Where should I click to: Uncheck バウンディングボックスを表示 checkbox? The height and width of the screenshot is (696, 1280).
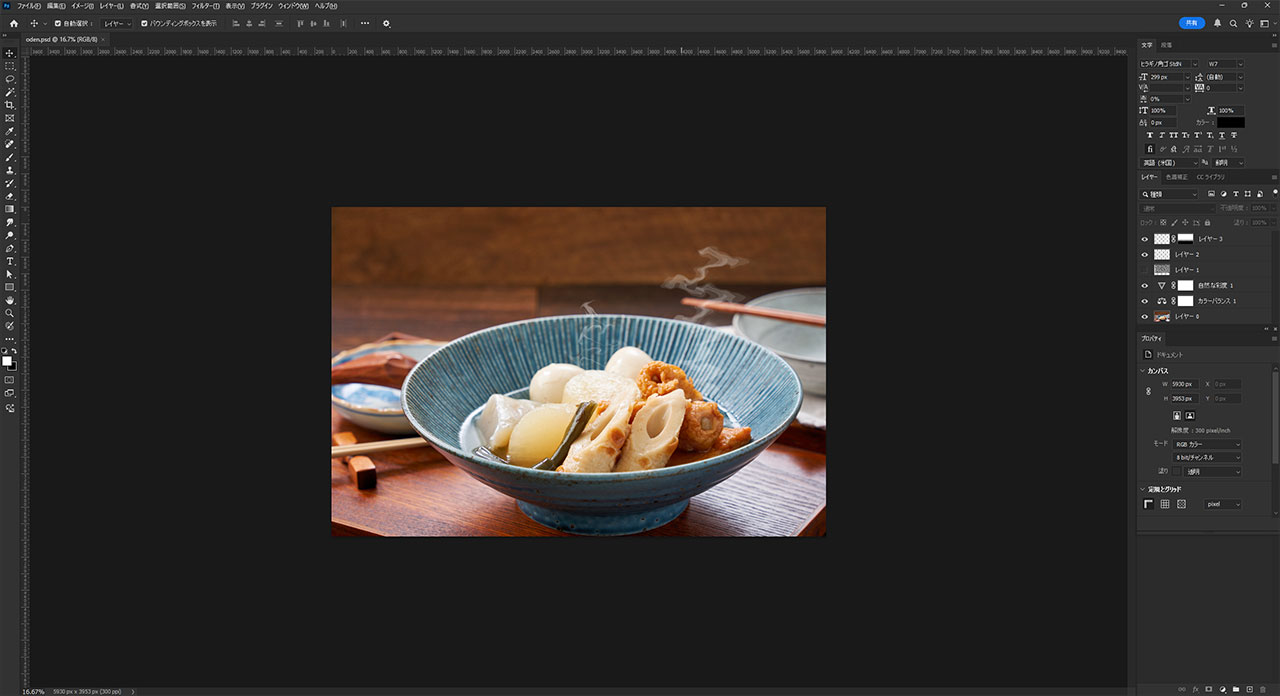[144, 23]
